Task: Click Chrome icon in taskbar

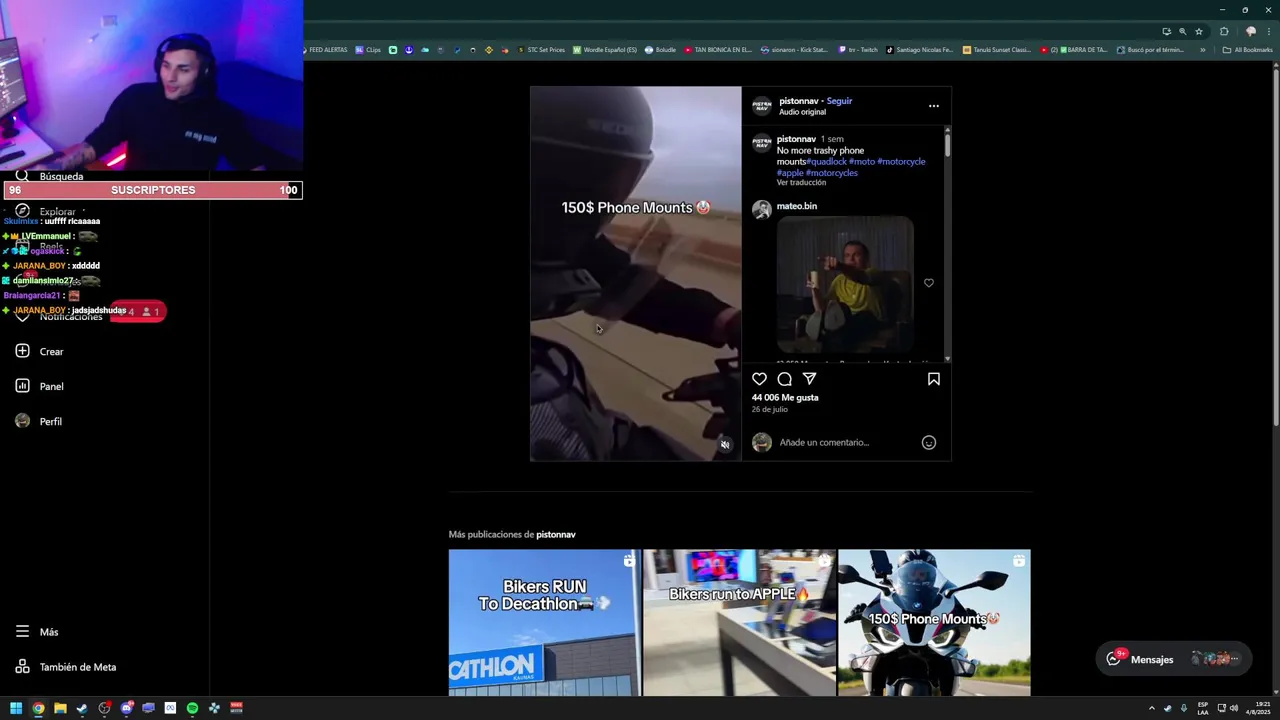Action: pos(38,708)
